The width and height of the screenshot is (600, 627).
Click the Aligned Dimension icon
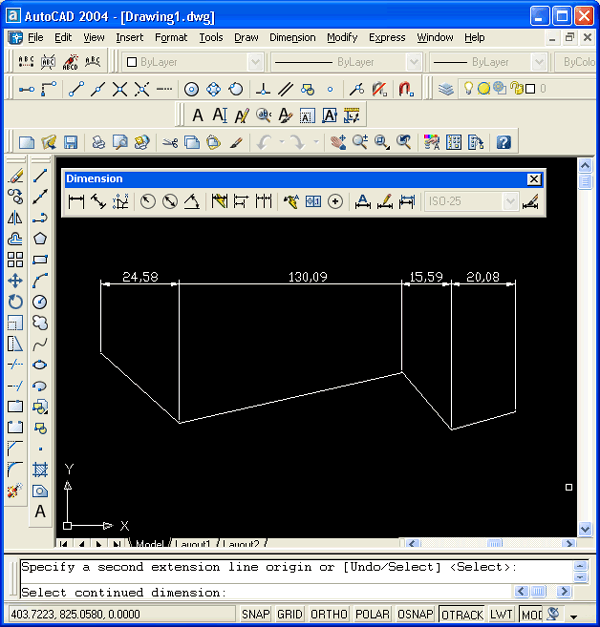click(98, 202)
